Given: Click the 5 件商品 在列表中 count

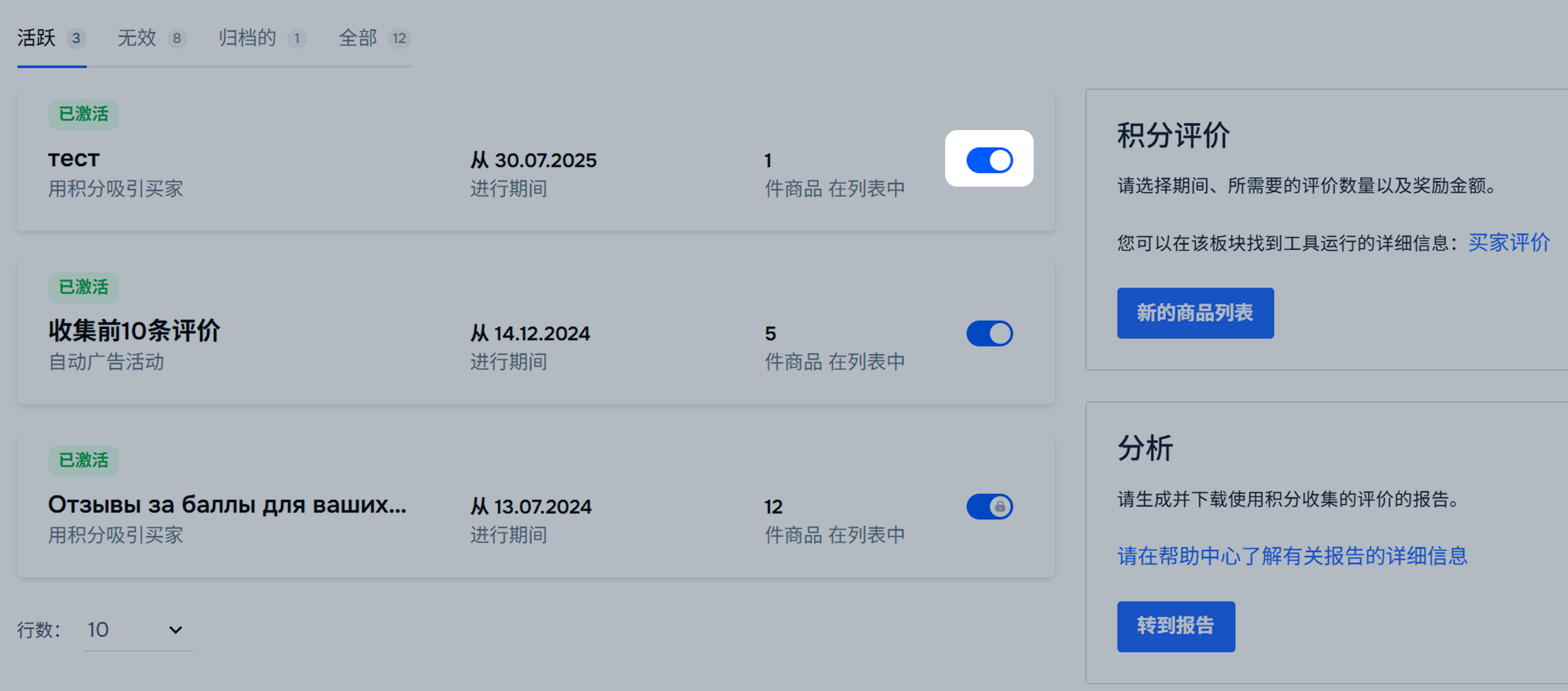Looking at the screenshot, I should (834, 347).
